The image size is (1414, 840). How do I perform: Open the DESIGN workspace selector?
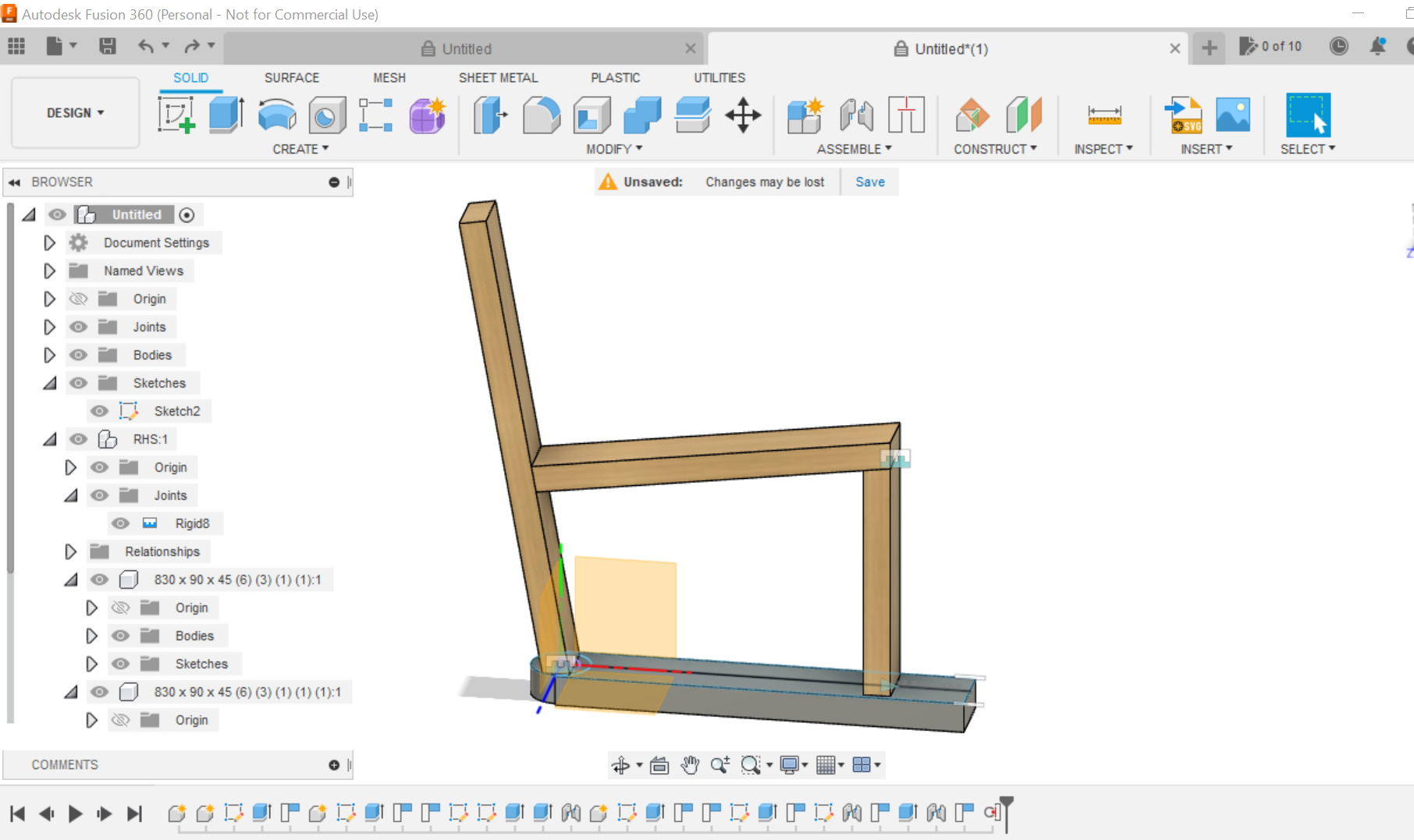click(x=74, y=112)
